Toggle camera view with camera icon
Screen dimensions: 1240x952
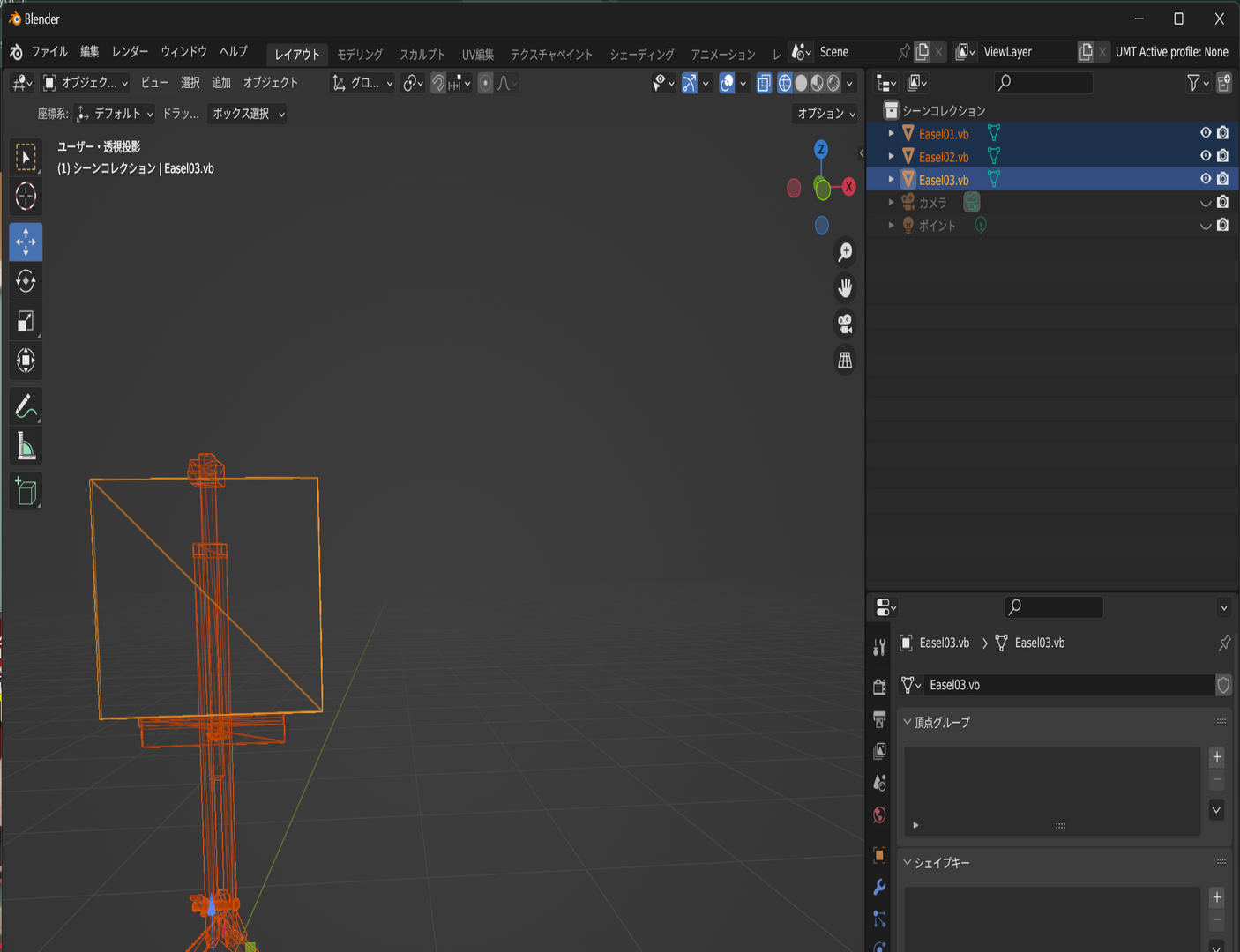coord(845,324)
